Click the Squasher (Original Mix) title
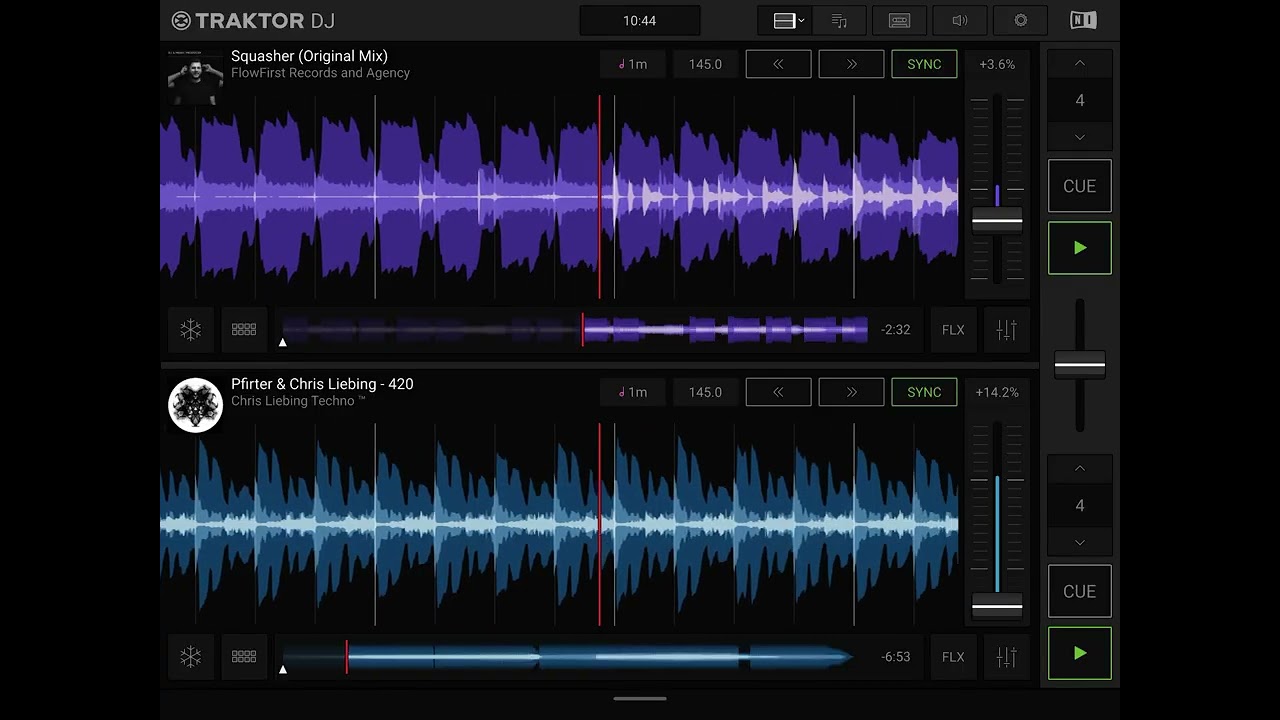 point(309,56)
